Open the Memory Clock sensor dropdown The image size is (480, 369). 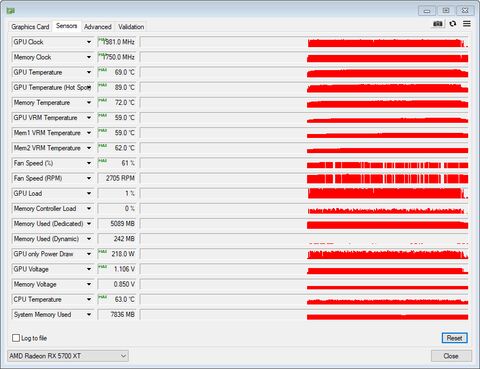point(89,57)
